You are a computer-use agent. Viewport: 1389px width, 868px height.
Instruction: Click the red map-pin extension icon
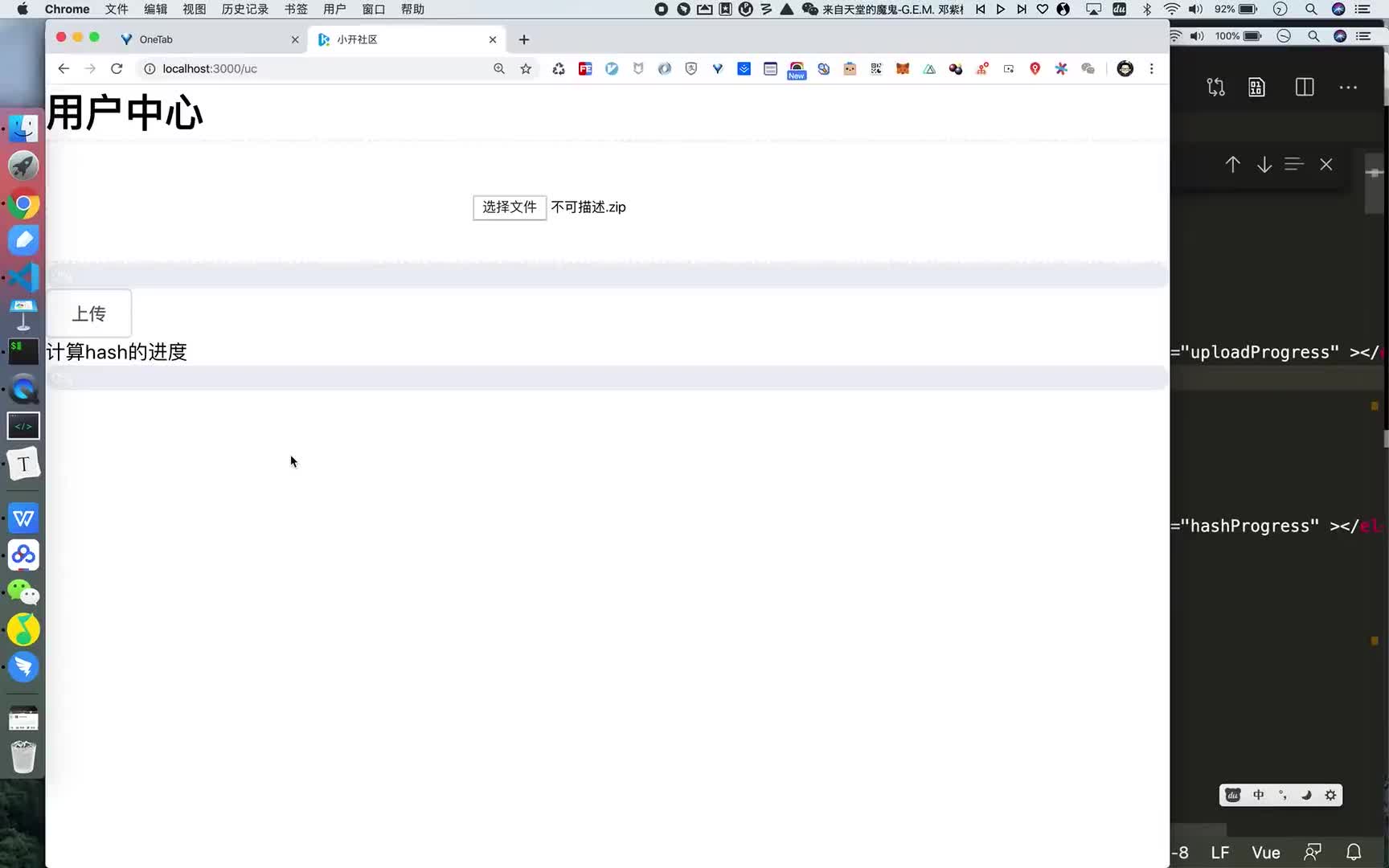tap(1035, 69)
